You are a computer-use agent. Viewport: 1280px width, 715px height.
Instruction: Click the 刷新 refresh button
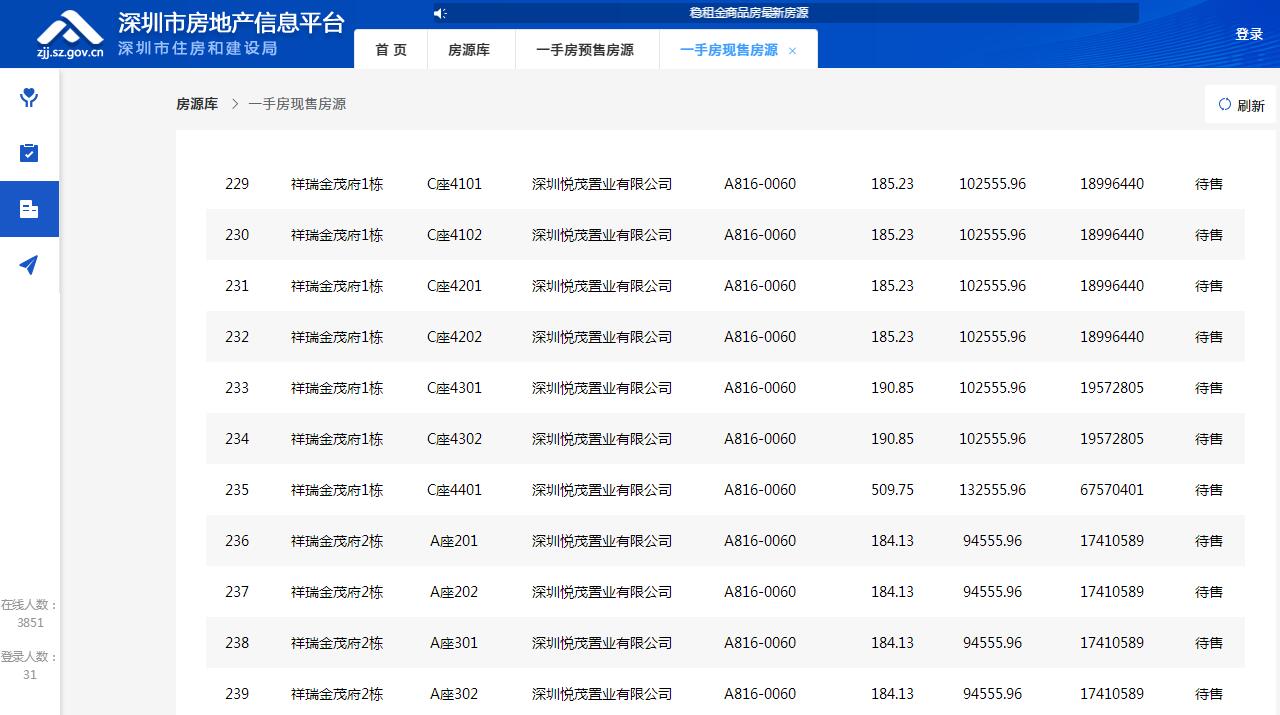1241,105
